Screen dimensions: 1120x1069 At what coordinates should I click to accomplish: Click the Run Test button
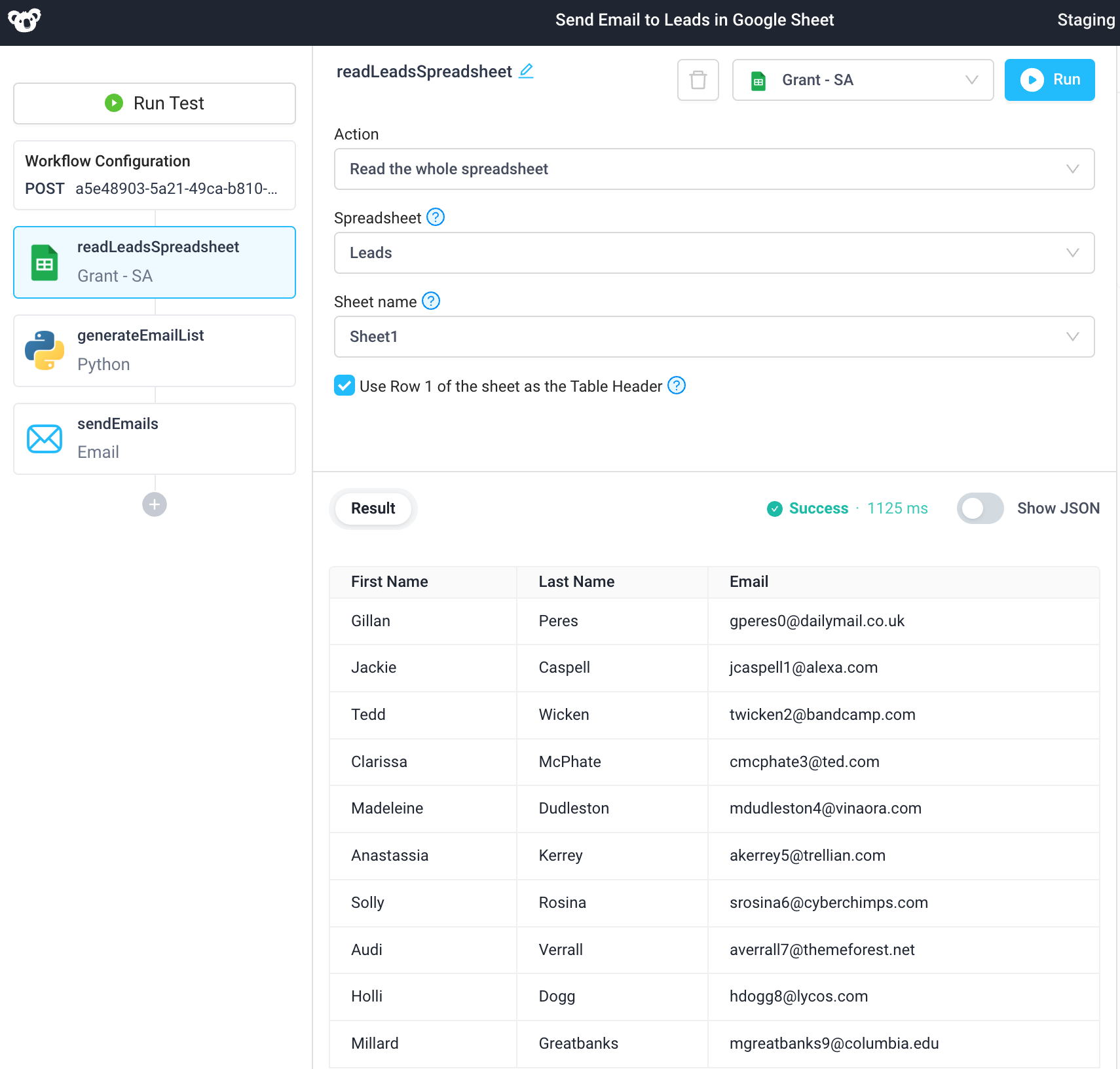point(154,103)
